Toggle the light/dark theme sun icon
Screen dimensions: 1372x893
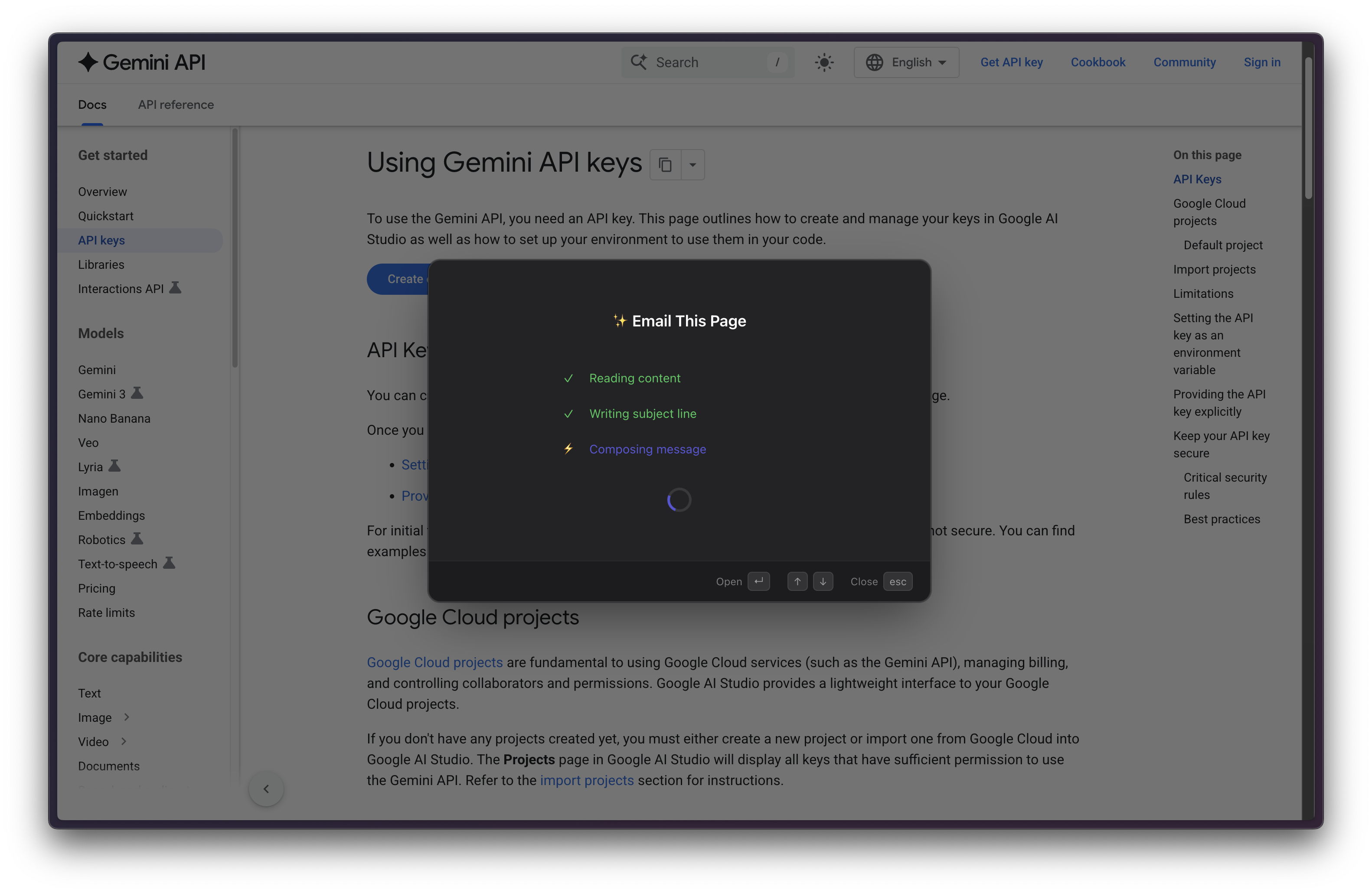pyautogui.click(x=824, y=62)
